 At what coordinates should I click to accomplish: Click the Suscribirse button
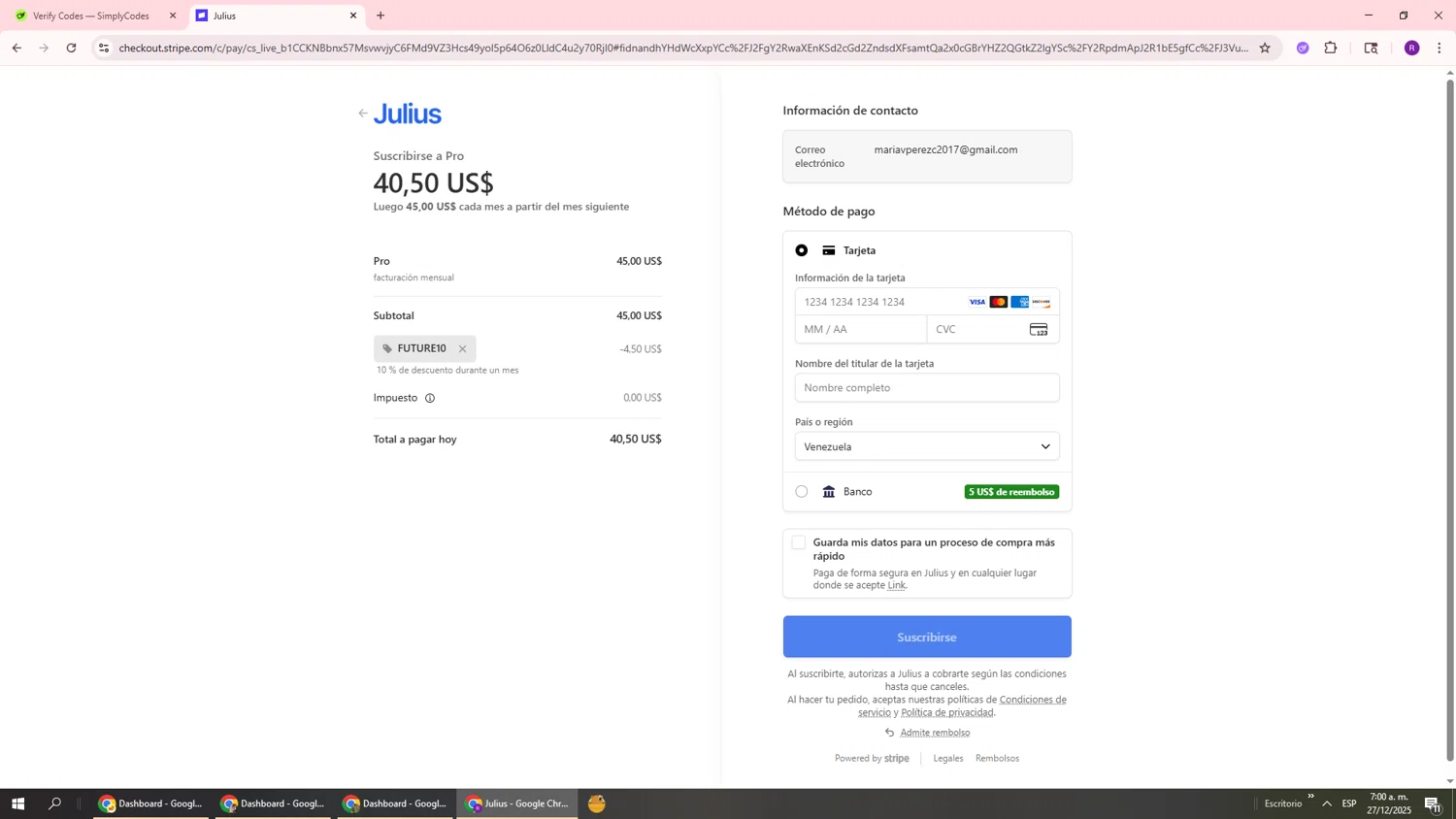tap(927, 638)
